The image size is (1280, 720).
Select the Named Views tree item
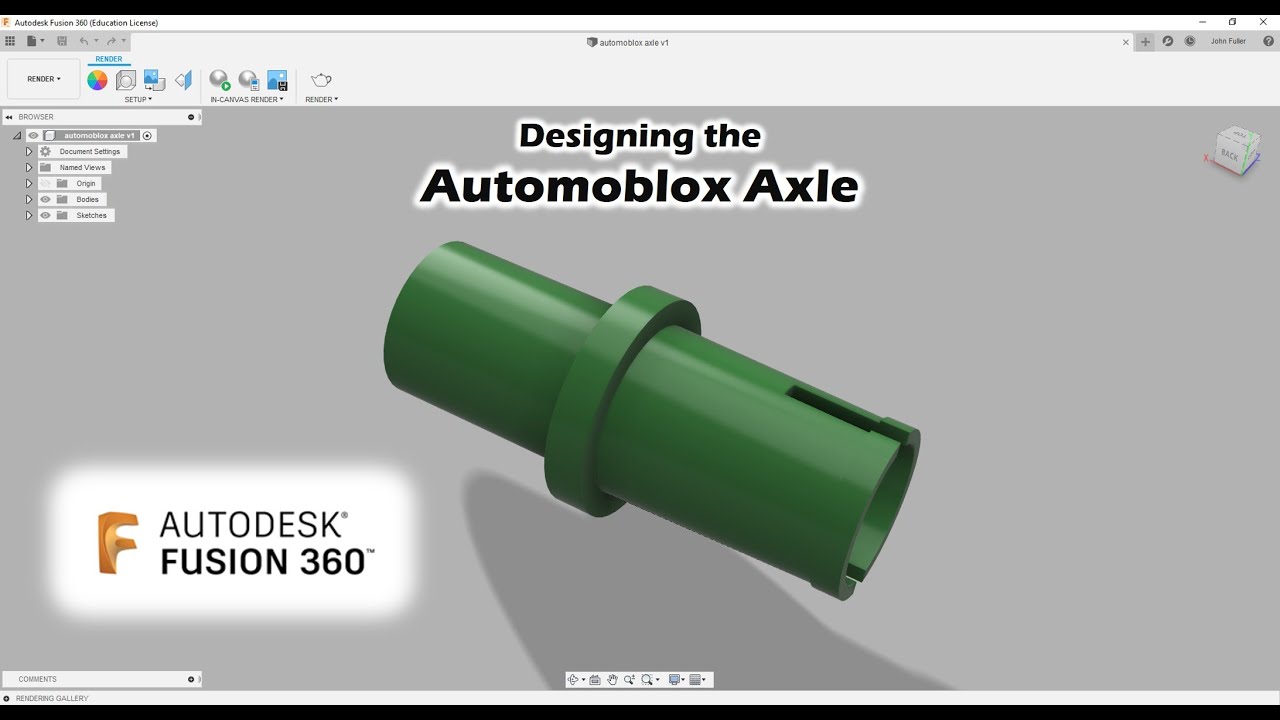coord(82,168)
